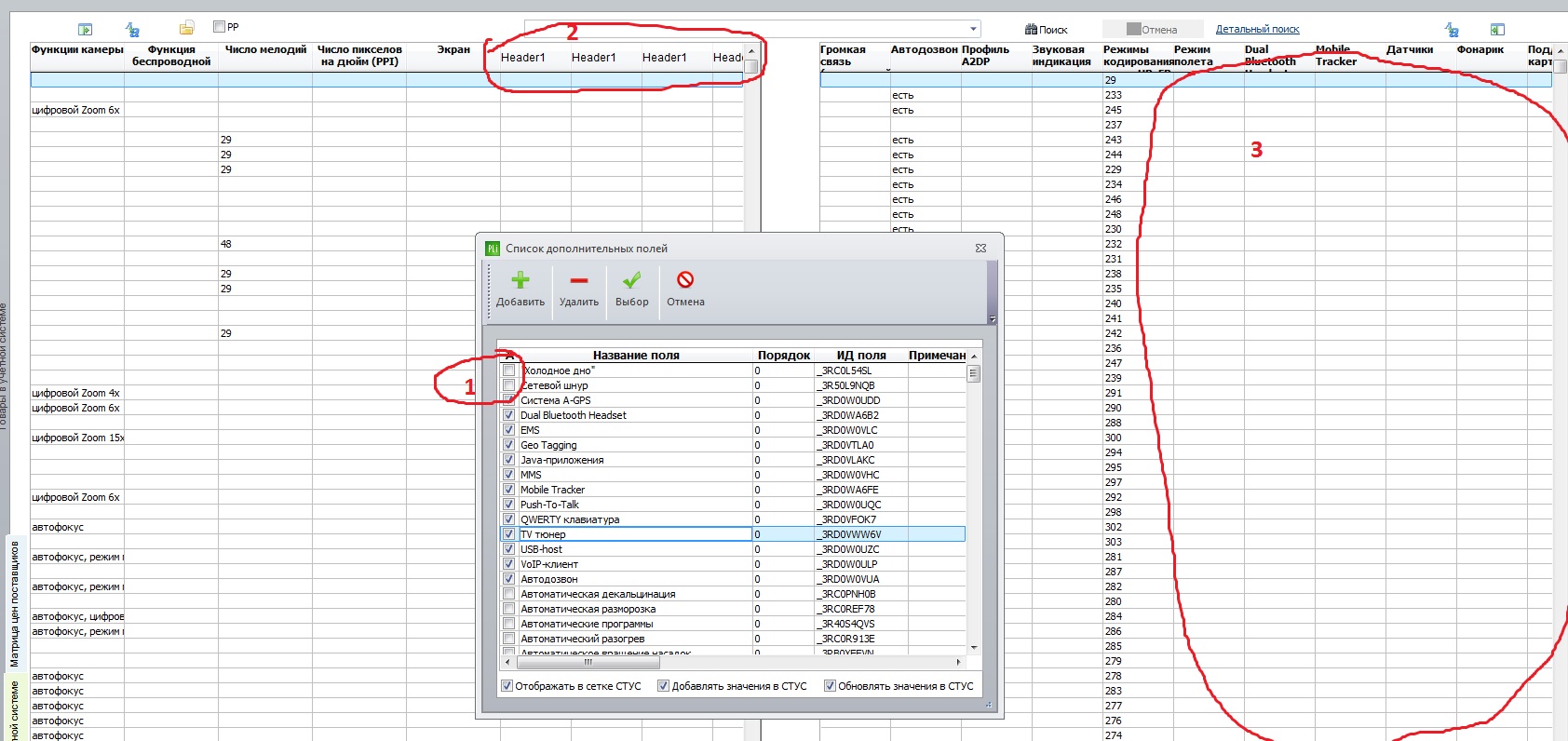The width and height of the screenshot is (1568, 741).
Task: Sort by Порядок column header
Action: [784, 356]
